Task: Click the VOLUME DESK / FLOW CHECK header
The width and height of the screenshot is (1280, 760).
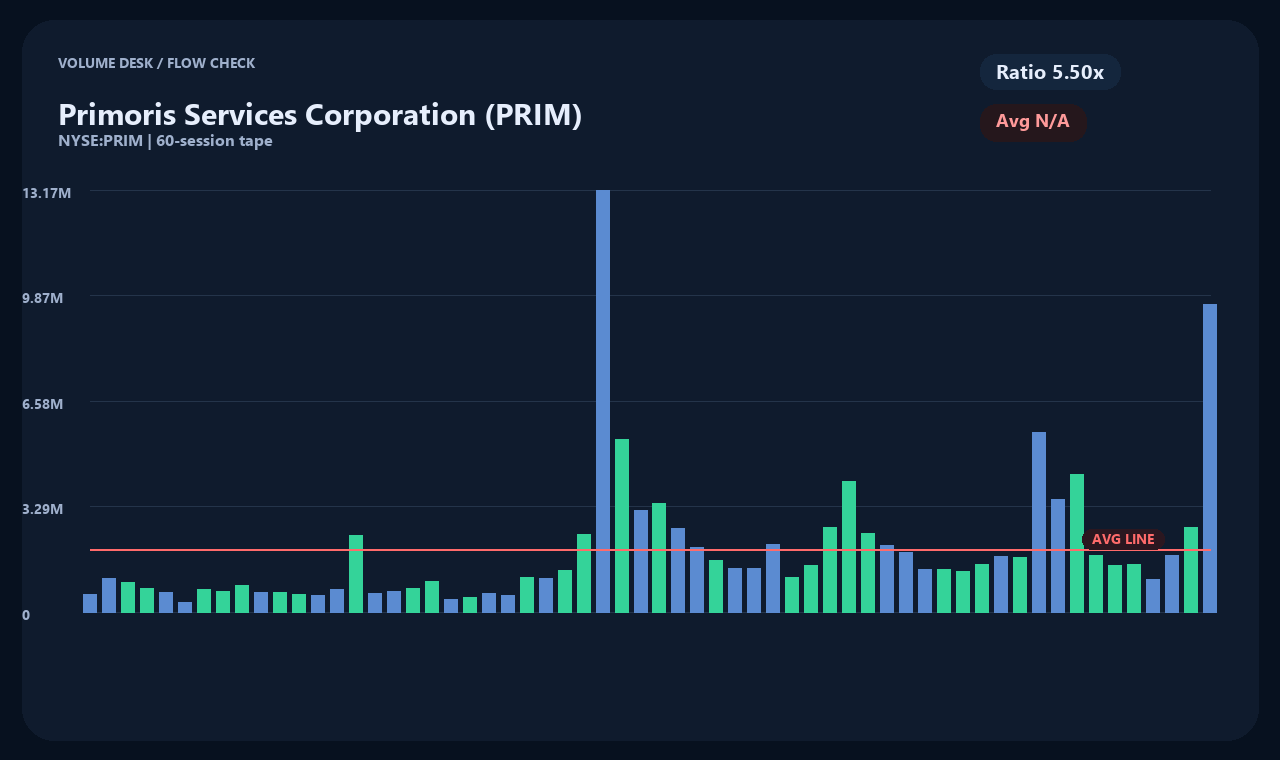Action: click(156, 63)
